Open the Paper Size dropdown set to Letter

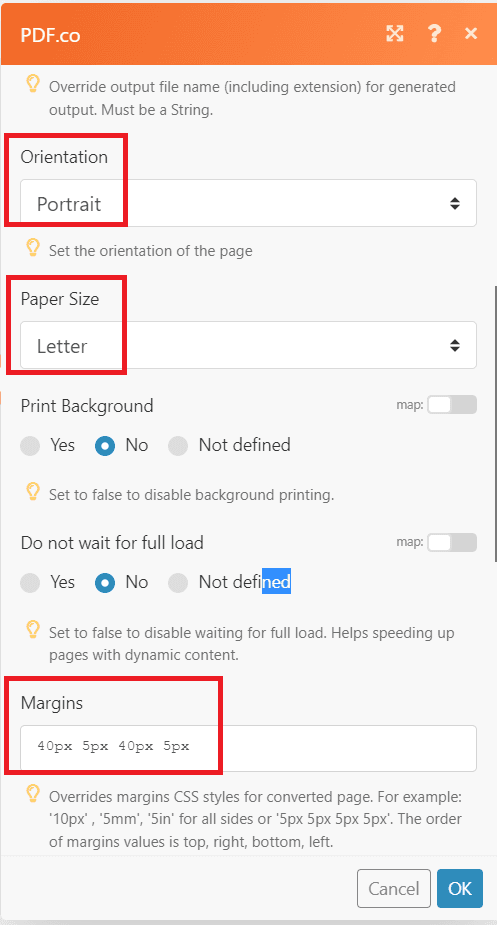tap(248, 345)
